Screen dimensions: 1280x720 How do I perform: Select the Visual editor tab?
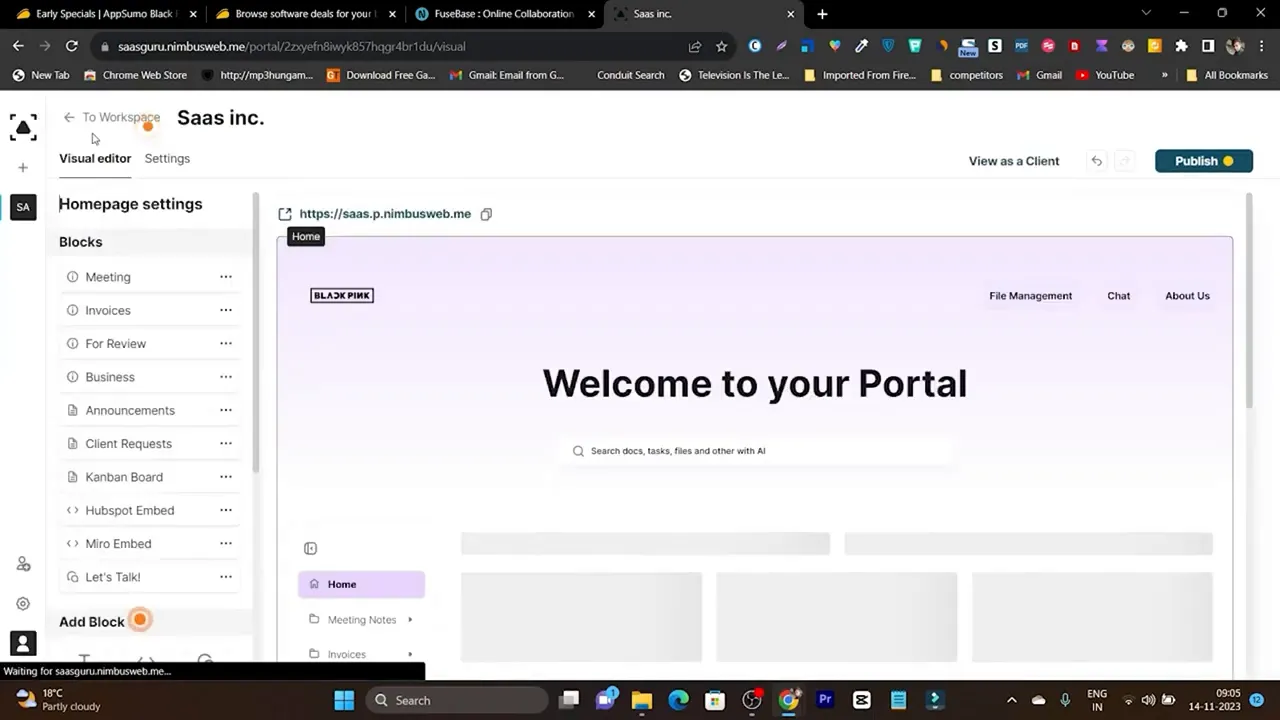point(95,158)
